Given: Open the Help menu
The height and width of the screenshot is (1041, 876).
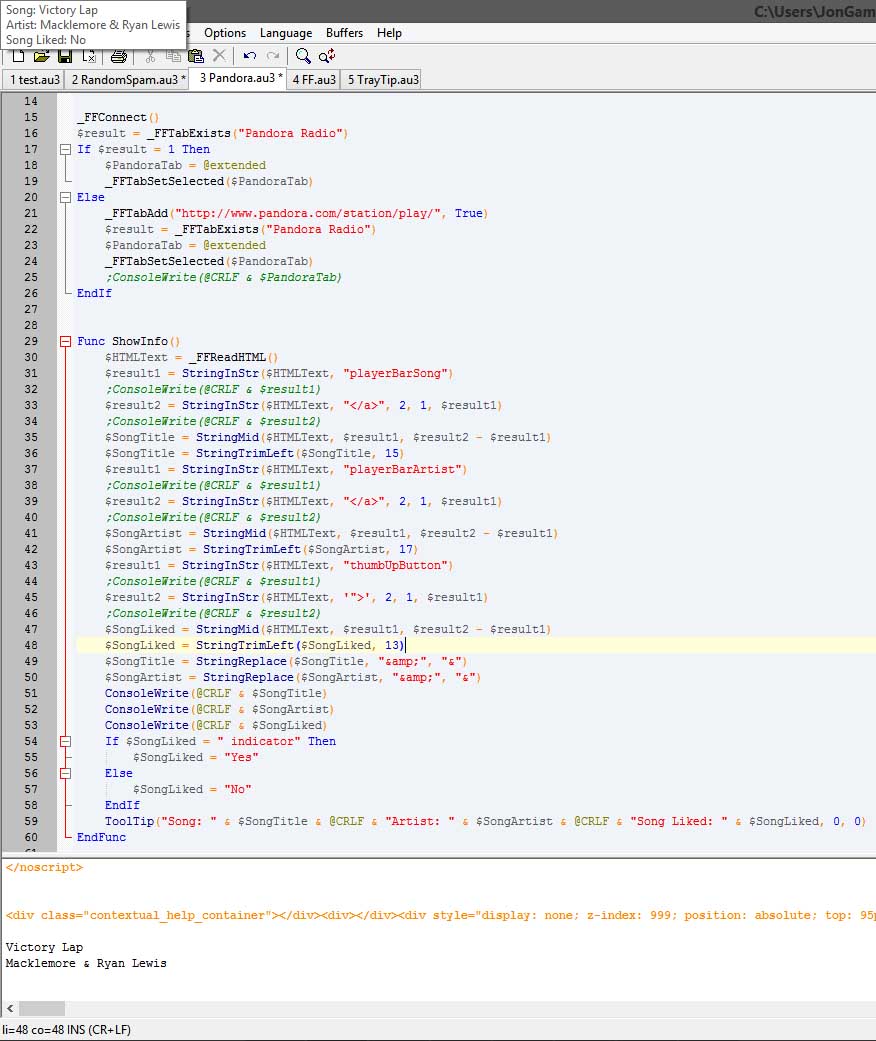Looking at the screenshot, I should (x=389, y=33).
